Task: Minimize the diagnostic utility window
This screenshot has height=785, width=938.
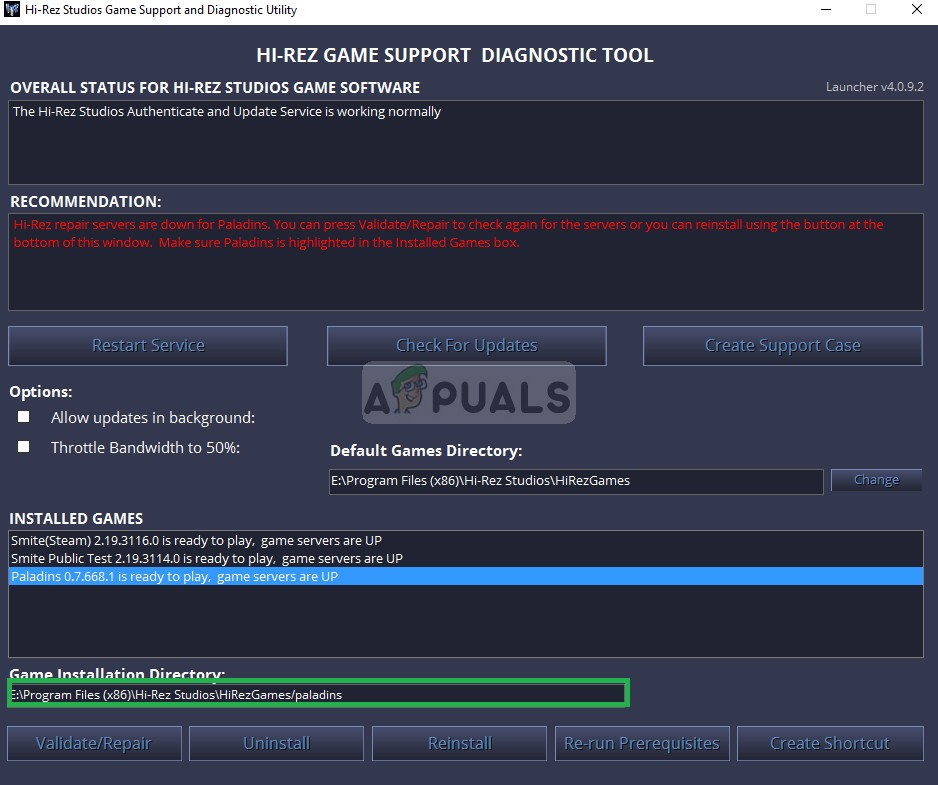Action: [x=826, y=10]
